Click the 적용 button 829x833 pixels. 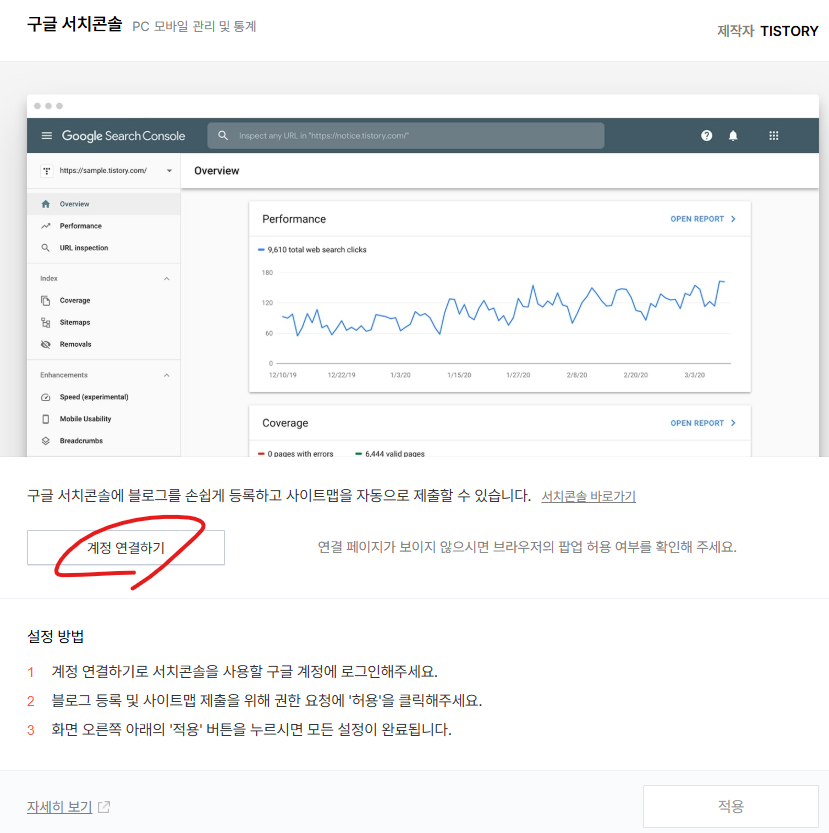pyautogui.click(x=731, y=806)
